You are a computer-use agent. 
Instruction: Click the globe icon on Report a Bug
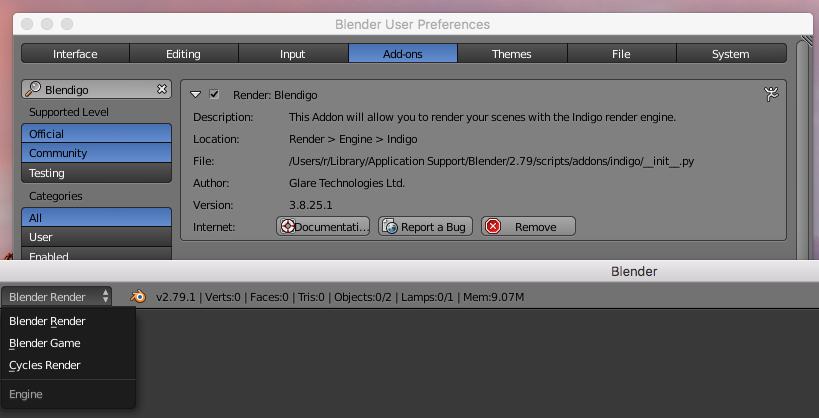390,227
